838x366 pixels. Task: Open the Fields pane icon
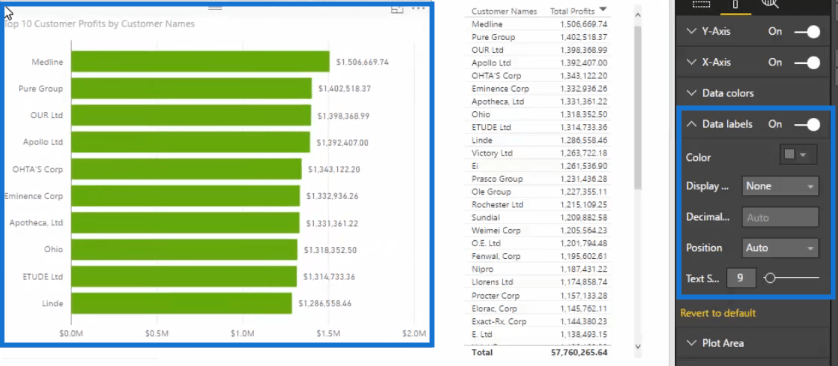700,4
